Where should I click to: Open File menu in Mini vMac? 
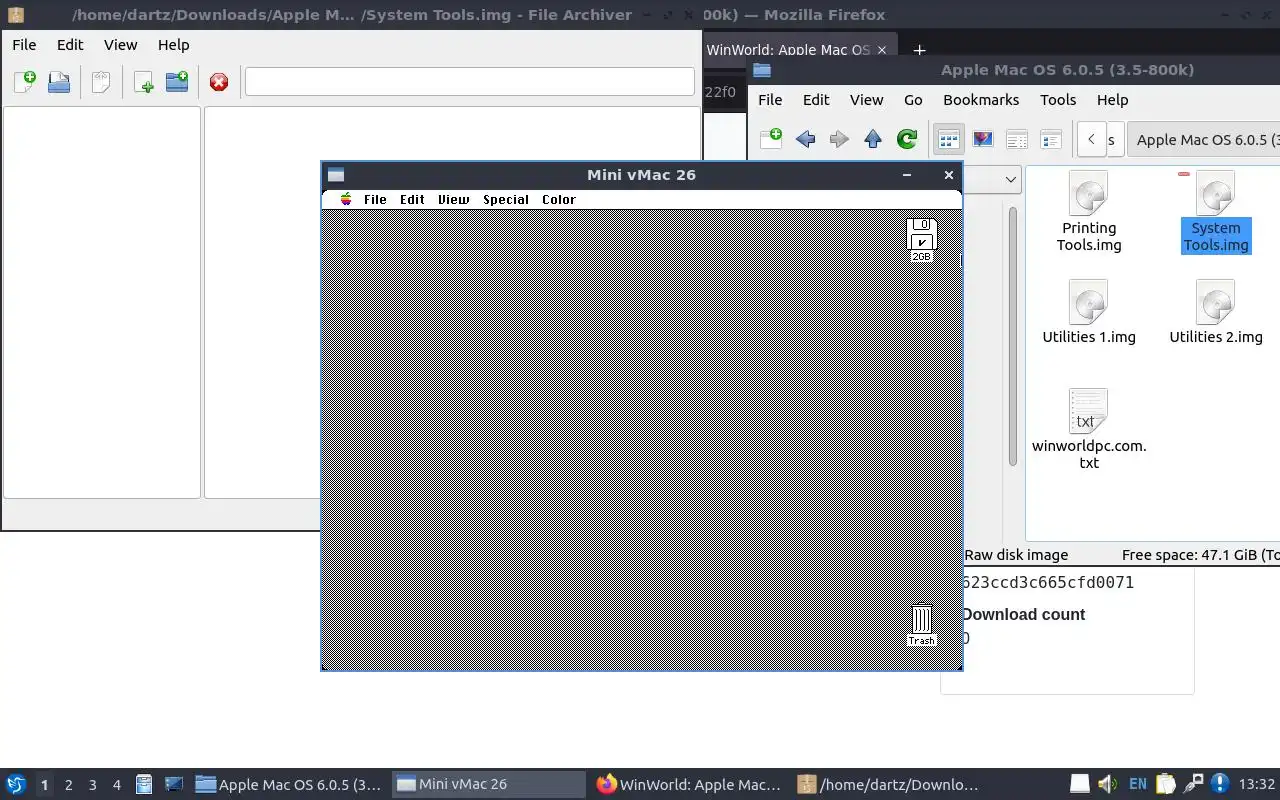coord(375,199)
